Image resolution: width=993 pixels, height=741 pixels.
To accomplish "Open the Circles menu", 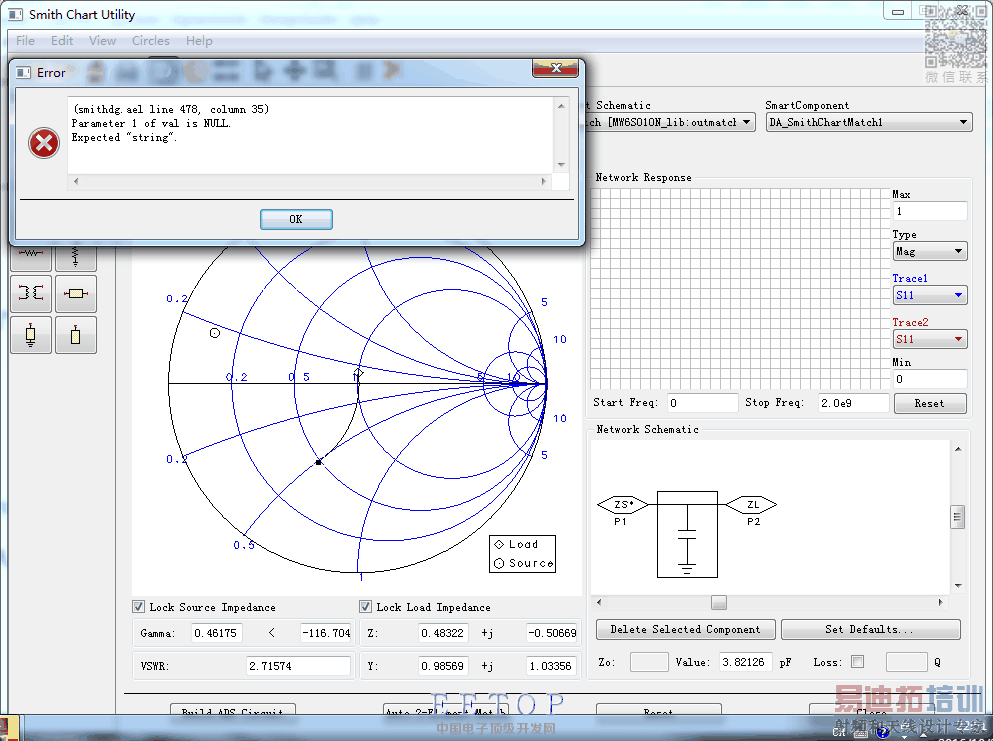I will click(150, 41).
